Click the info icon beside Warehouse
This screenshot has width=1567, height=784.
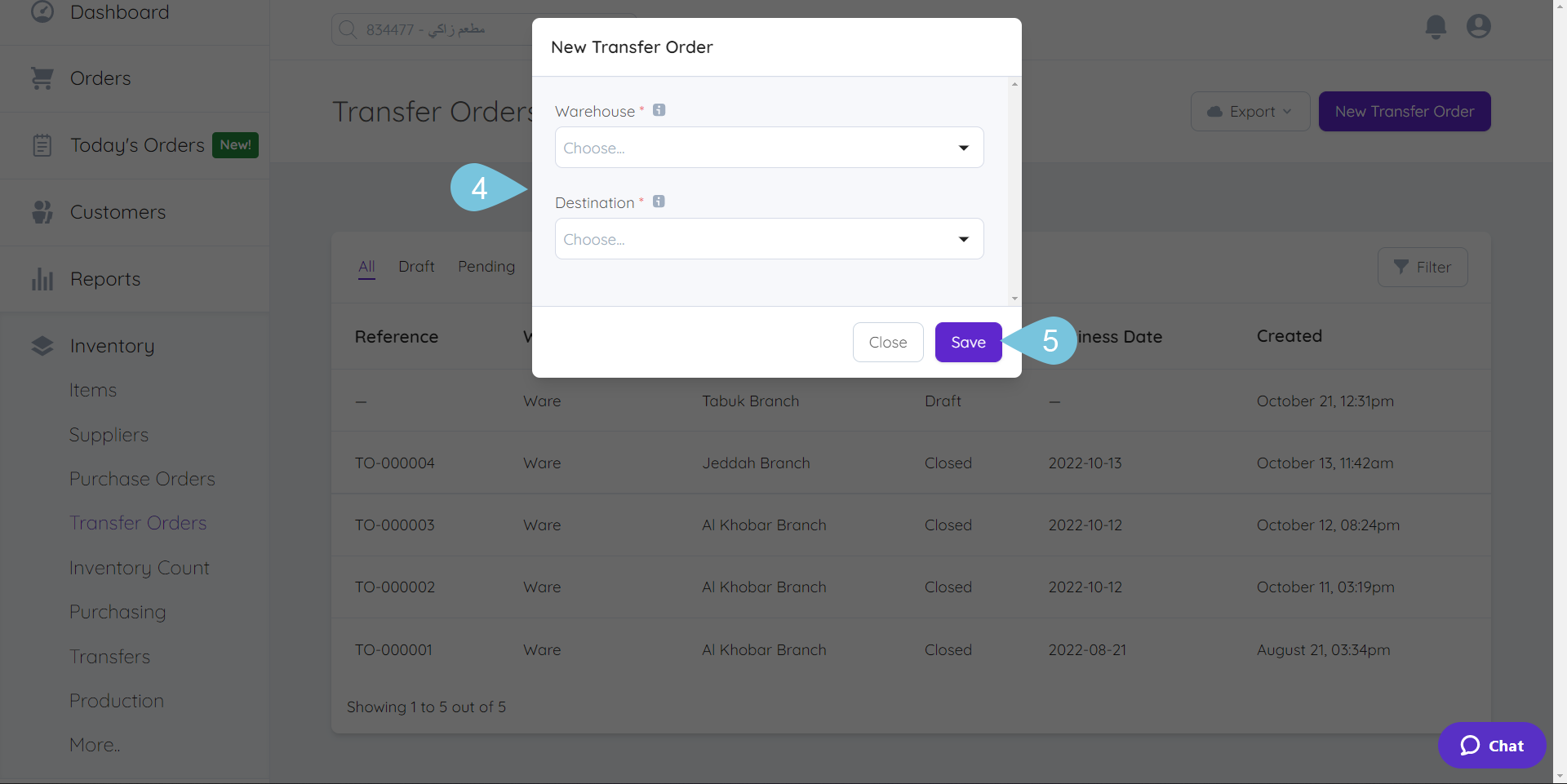click(x=659, y=109)
